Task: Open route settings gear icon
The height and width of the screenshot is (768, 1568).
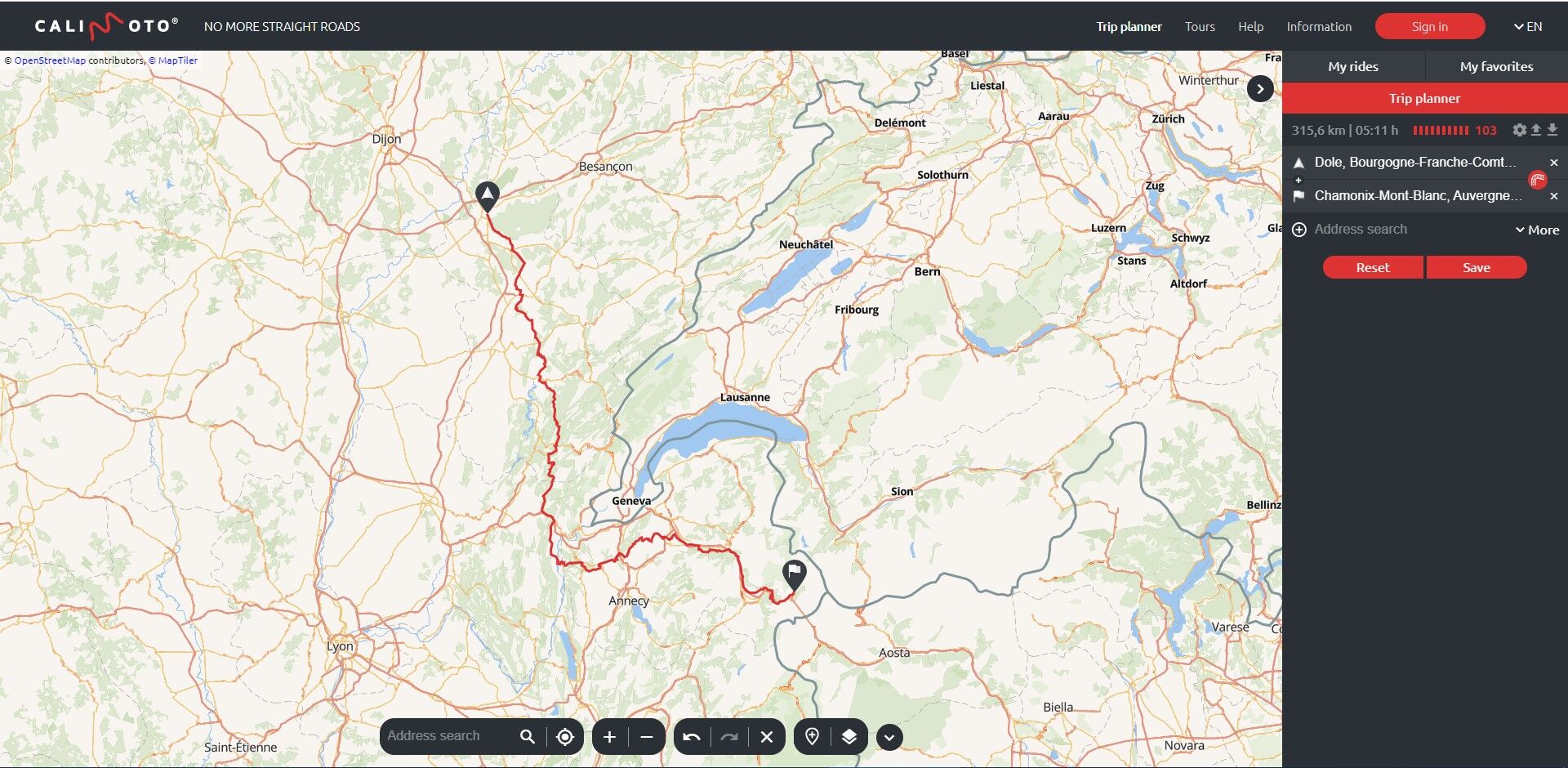Action: pyautogui.click(x=1519, y=130)
